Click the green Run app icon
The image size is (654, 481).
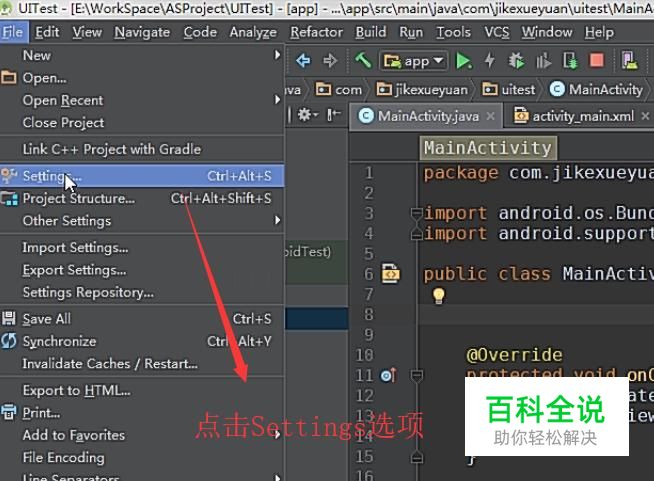[x=463, y=61]
